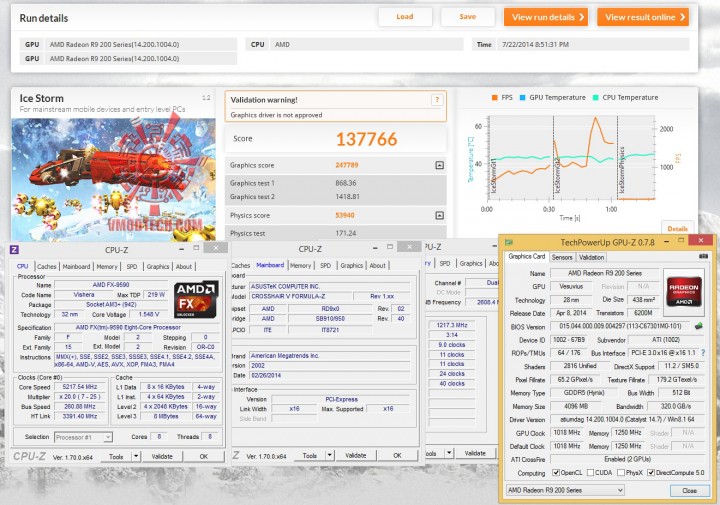Collapse the Physics score section

point(439,215)
